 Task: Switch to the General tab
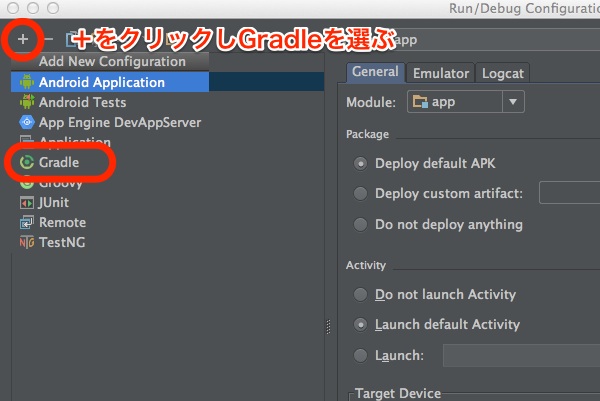[375, 72]
